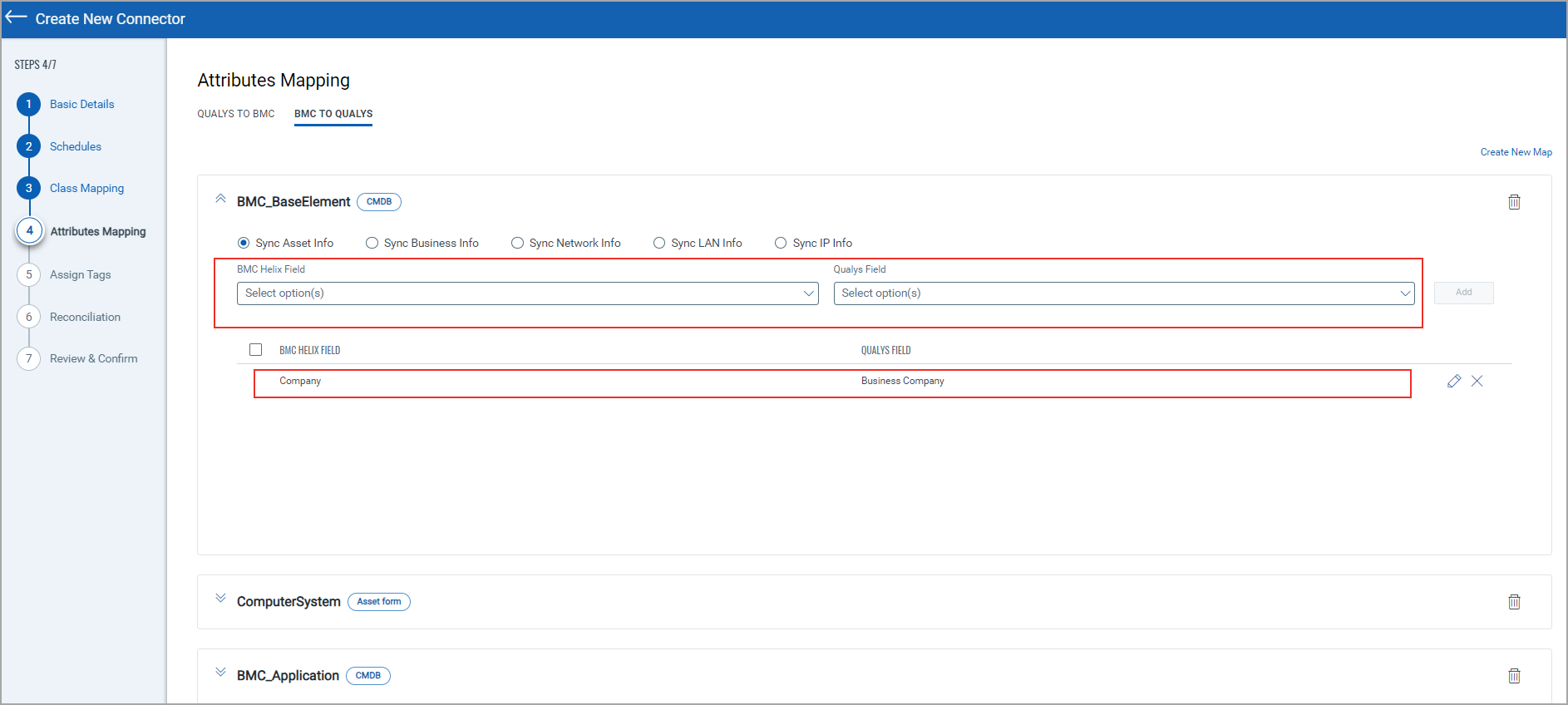Remove the Company mapping row with X icon
The width and height of the screenshot is (1568, 705).
[1477, 381]
